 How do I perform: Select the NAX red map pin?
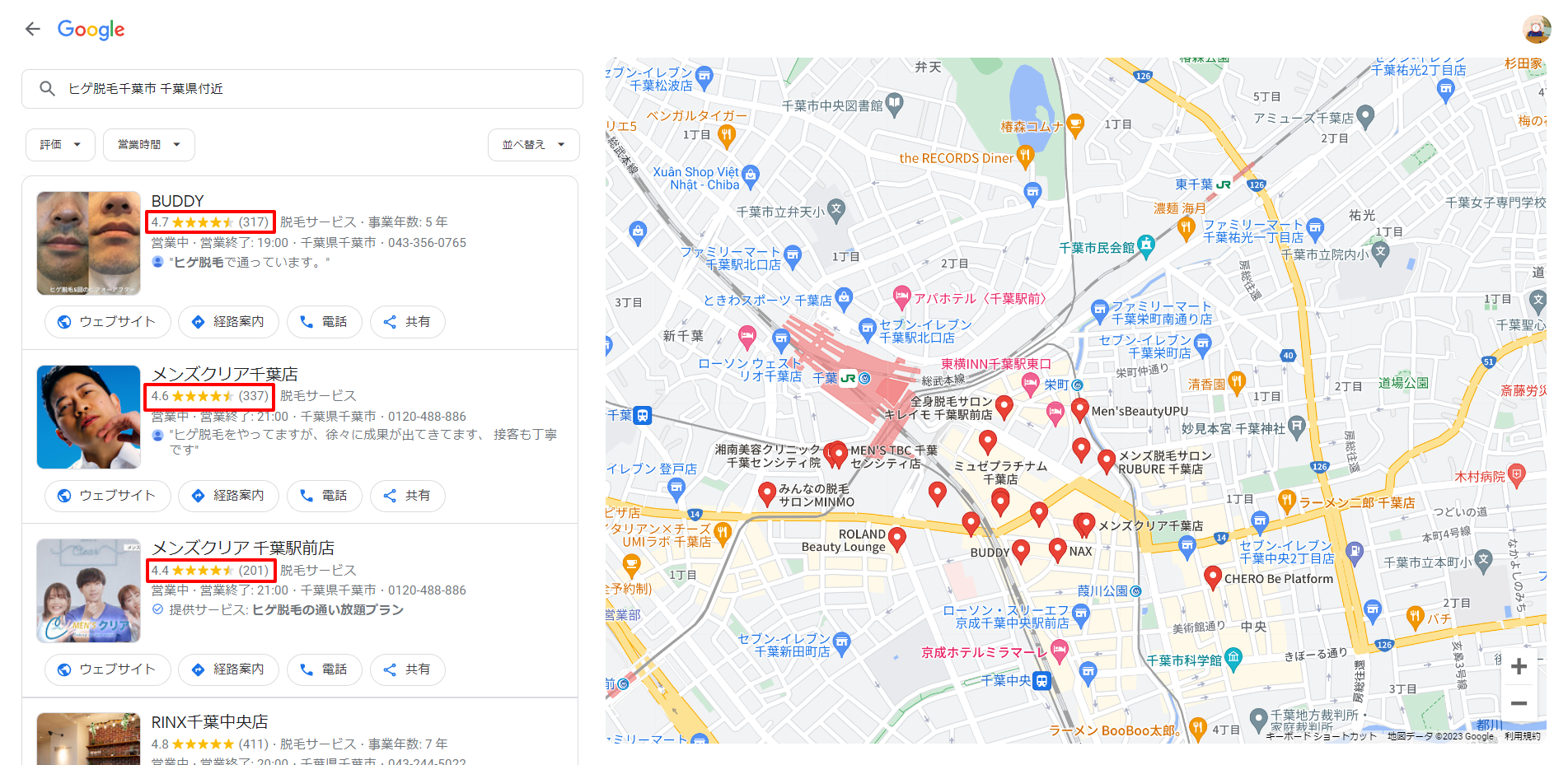(x=1058, y=549)
